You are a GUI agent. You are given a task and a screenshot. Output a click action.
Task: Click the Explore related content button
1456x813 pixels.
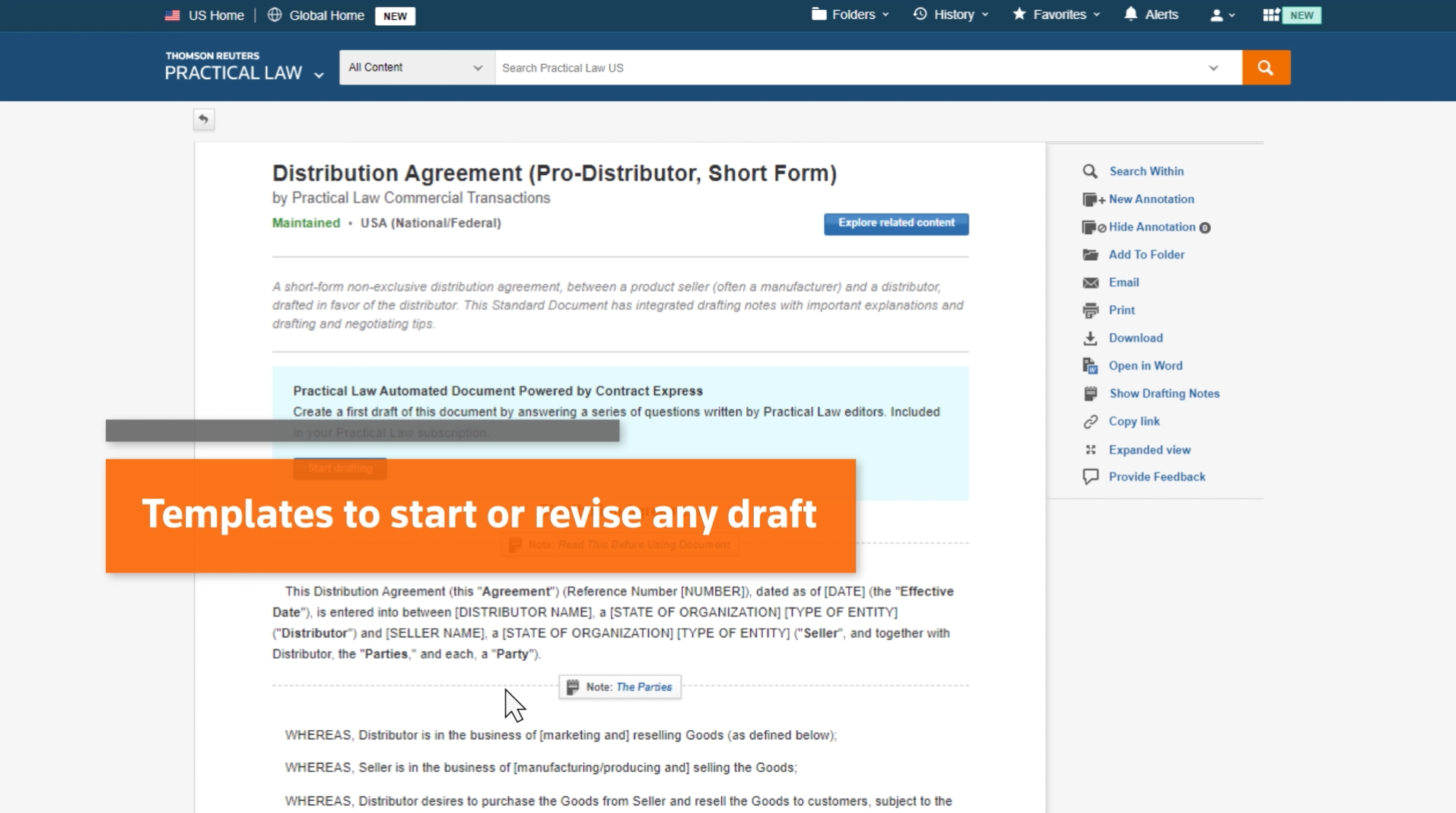tap(895, 224)
